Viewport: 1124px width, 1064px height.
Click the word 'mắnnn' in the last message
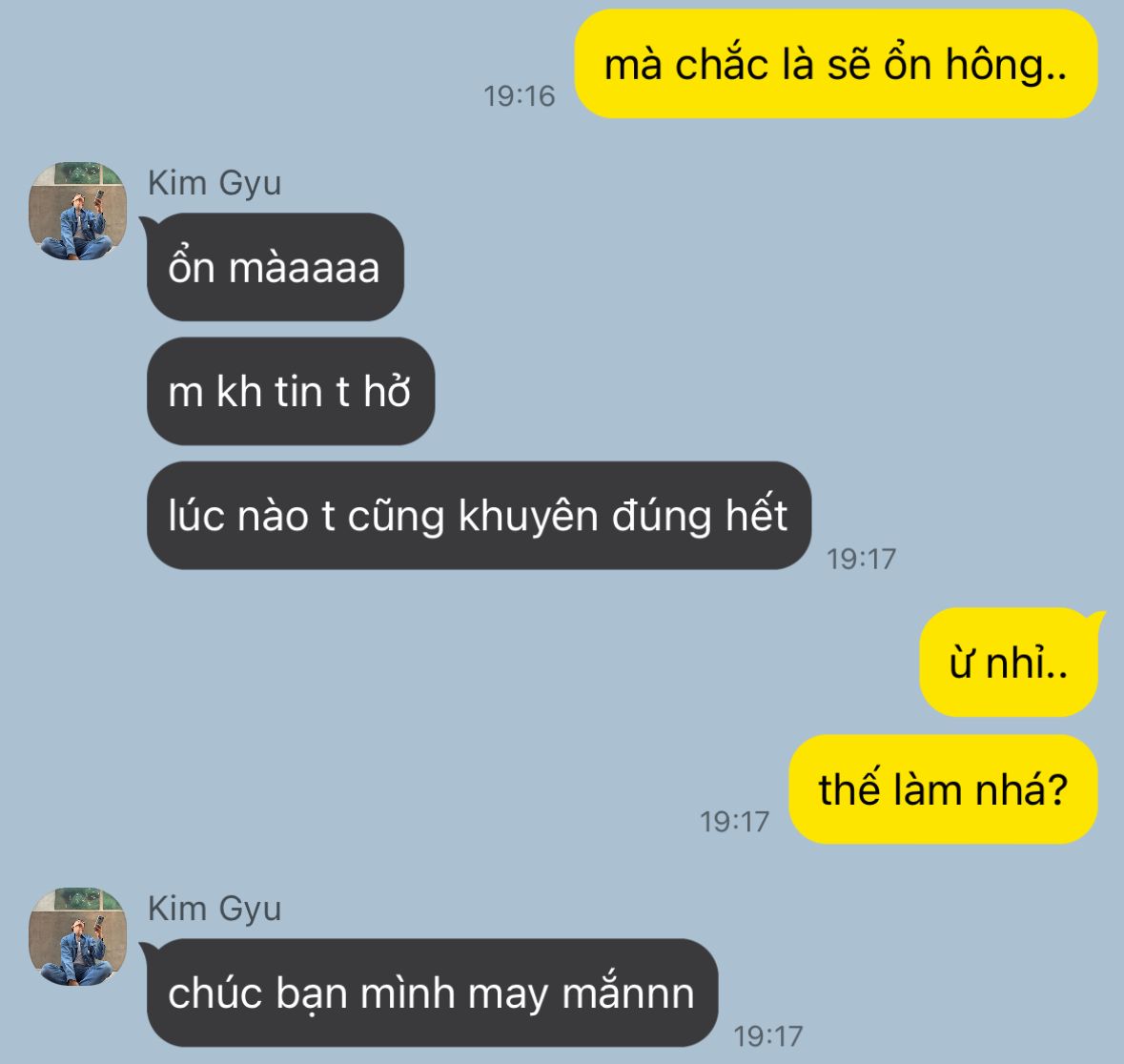pos(628,993)
